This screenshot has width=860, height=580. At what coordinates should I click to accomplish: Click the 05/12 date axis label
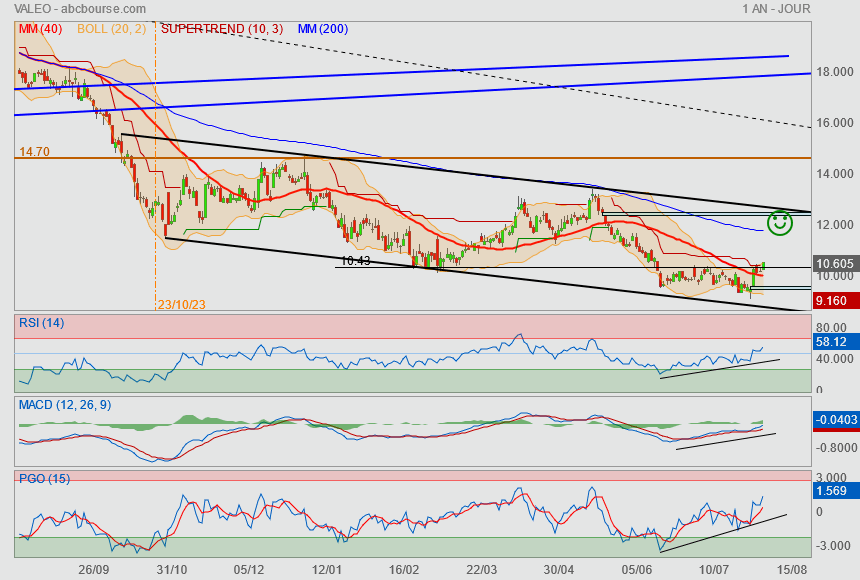249,570
